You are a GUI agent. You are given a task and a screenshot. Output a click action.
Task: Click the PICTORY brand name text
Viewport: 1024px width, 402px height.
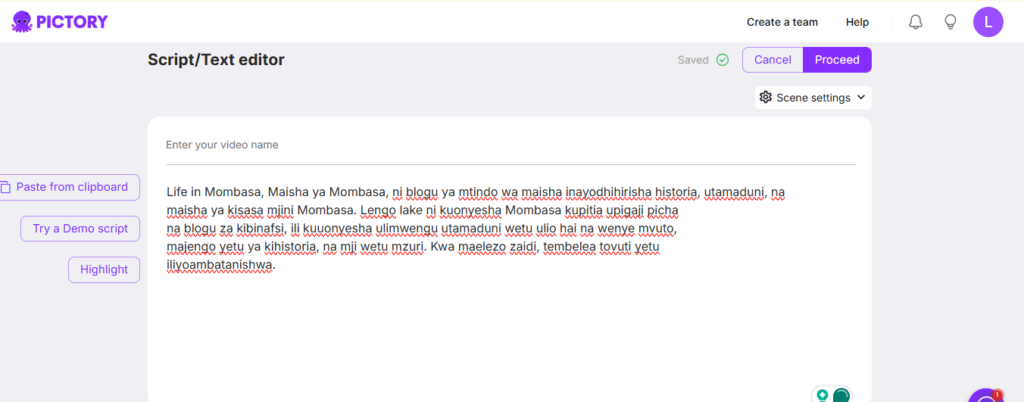pyautogui.click(x=72, y=22)
